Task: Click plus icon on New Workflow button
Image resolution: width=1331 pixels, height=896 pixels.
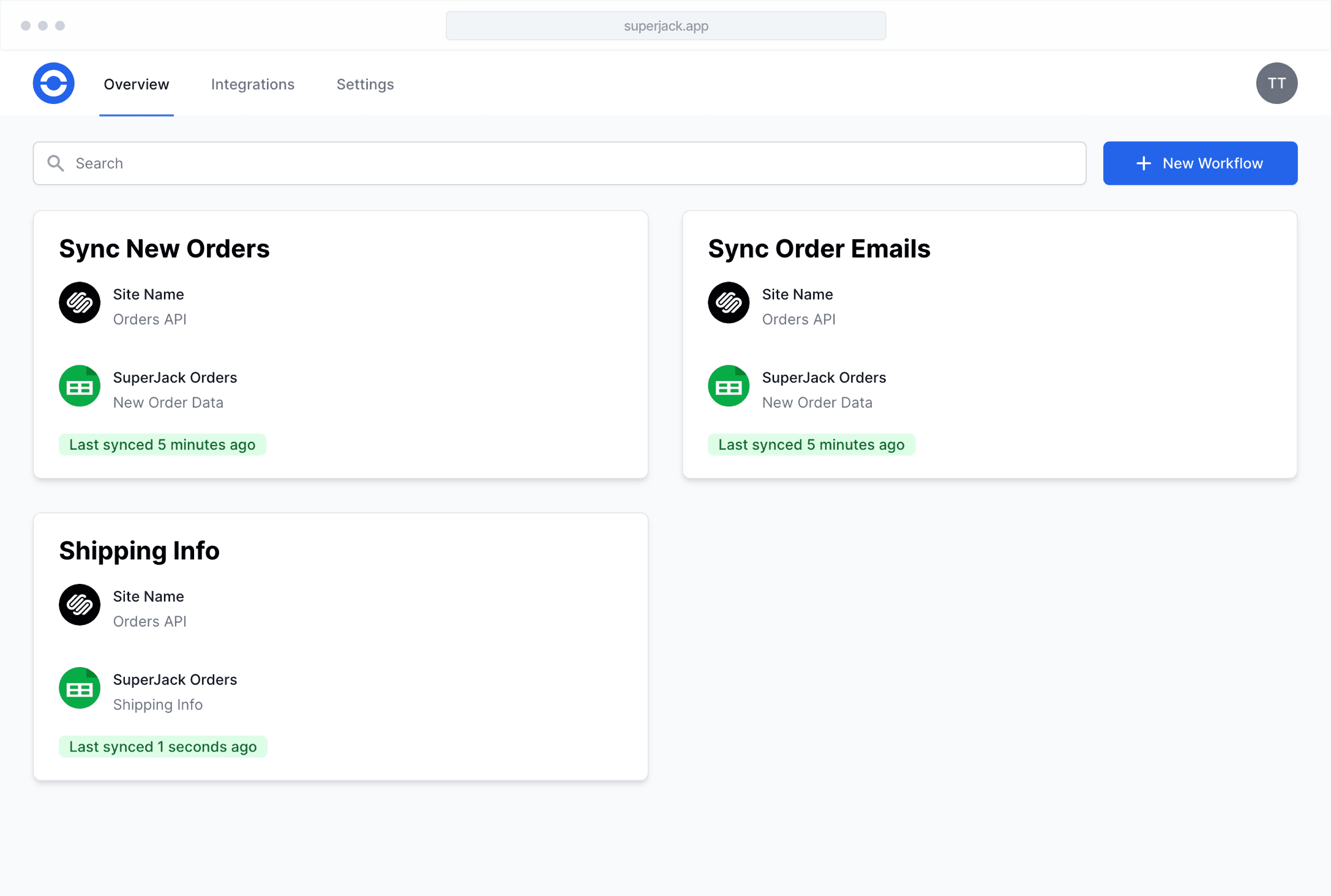Action: 1143,163
